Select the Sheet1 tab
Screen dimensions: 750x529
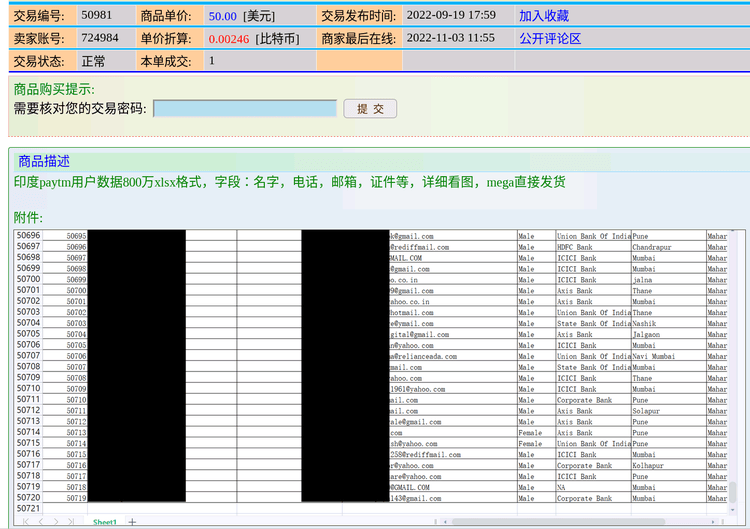105,522
